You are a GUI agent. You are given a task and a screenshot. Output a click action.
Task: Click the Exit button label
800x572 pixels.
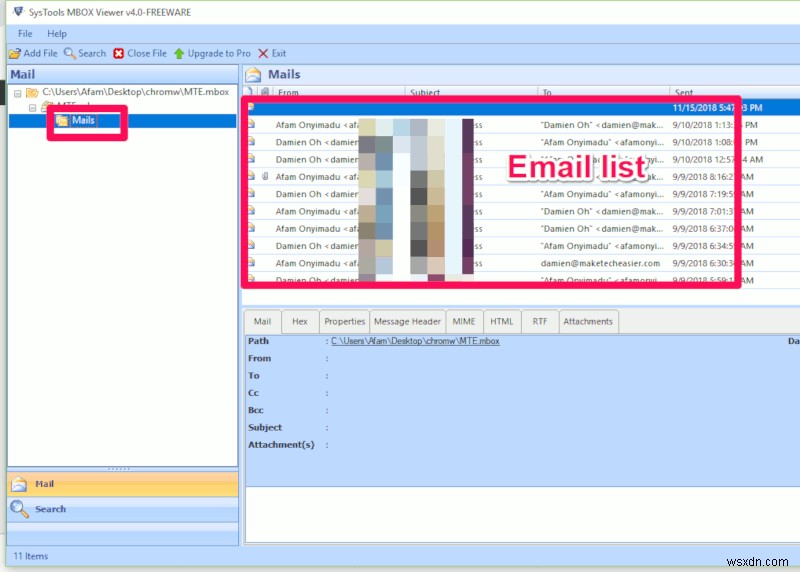279,54
